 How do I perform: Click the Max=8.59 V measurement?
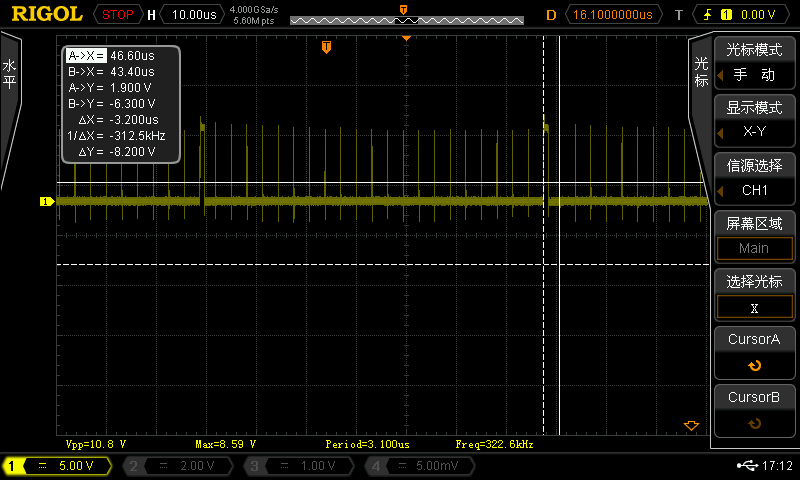[x=226, y=444]
